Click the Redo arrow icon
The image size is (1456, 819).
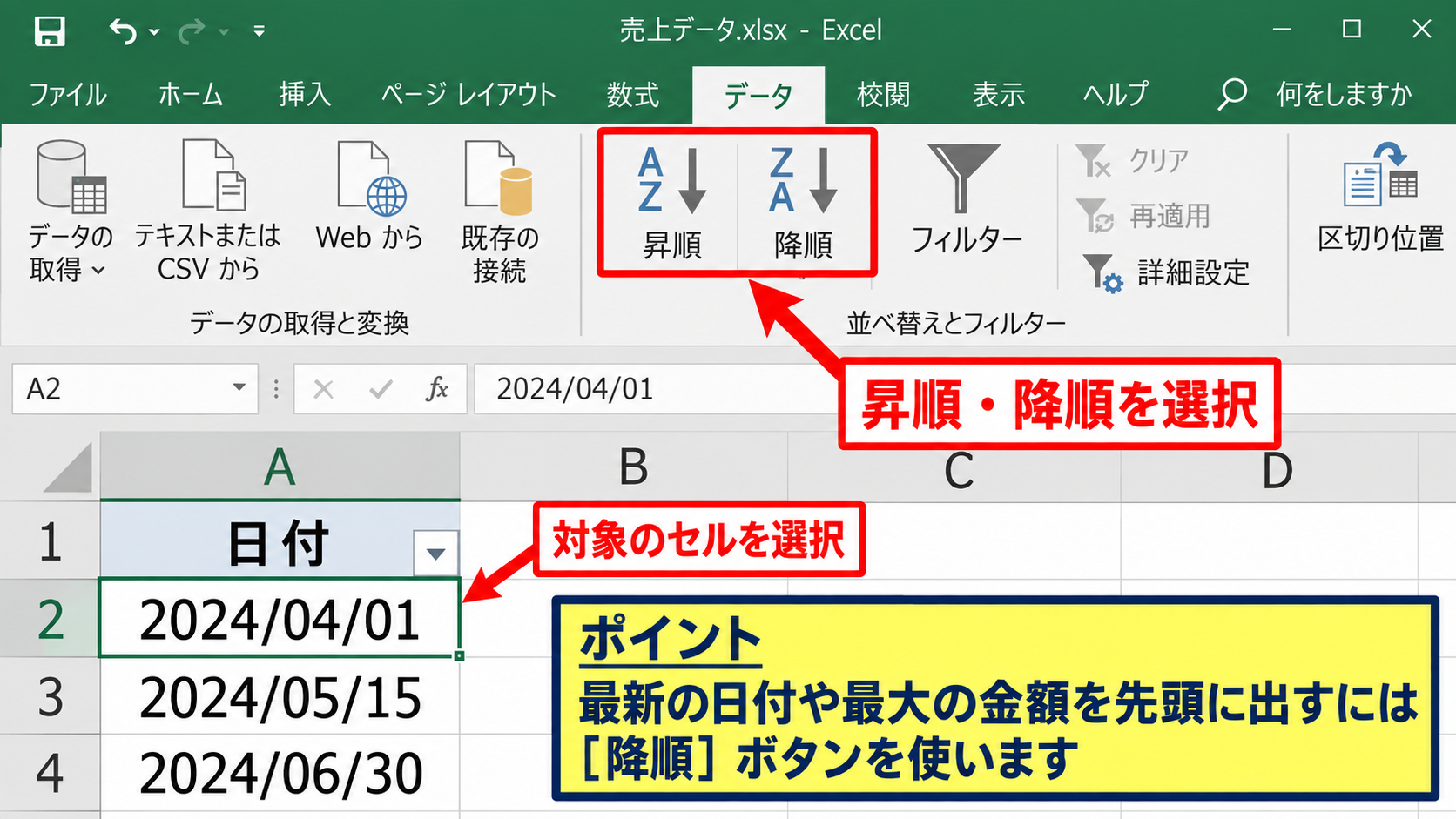pyautogui.click(x=192, y=32)
